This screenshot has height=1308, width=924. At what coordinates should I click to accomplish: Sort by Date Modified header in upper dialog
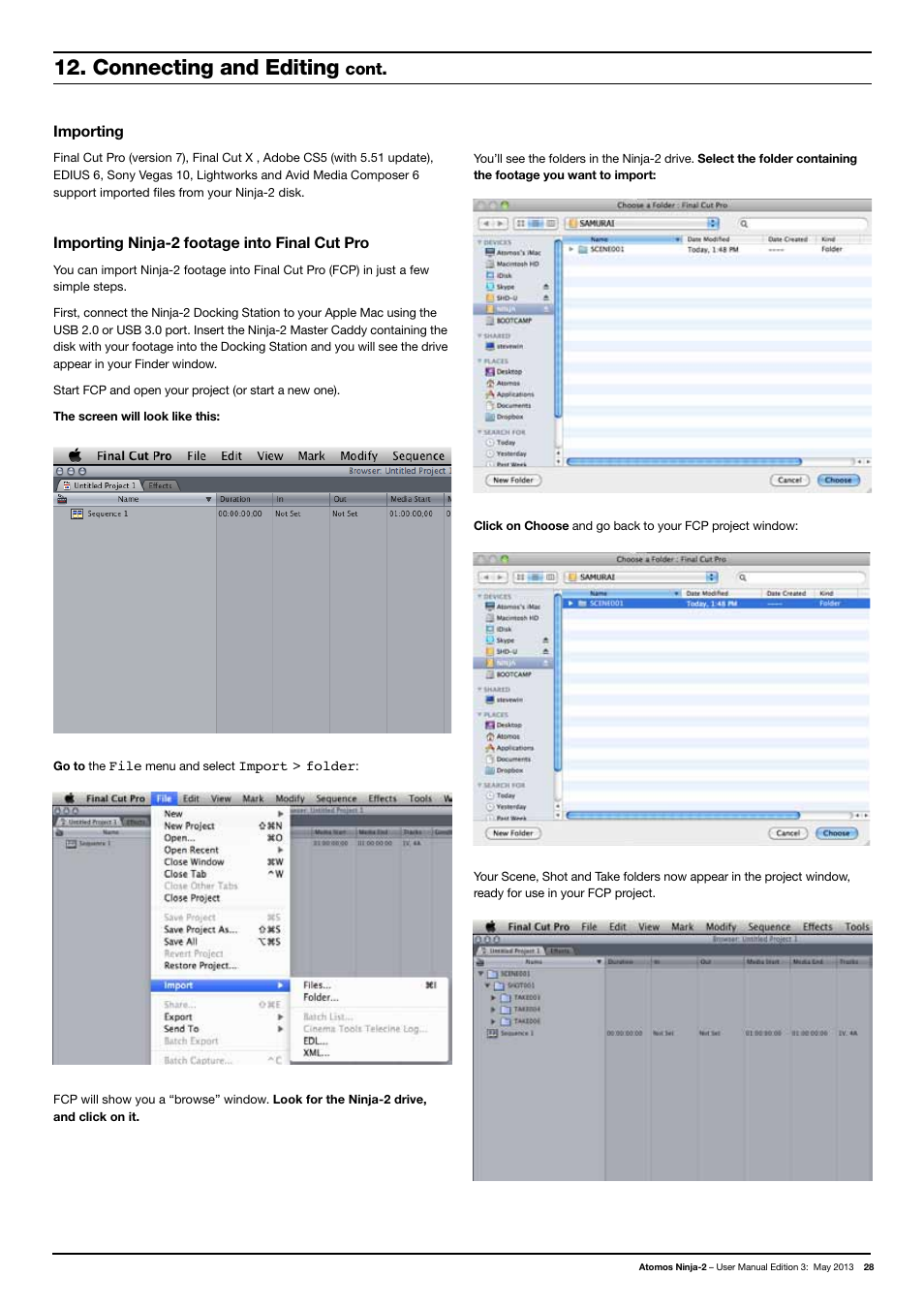(723, 239)
